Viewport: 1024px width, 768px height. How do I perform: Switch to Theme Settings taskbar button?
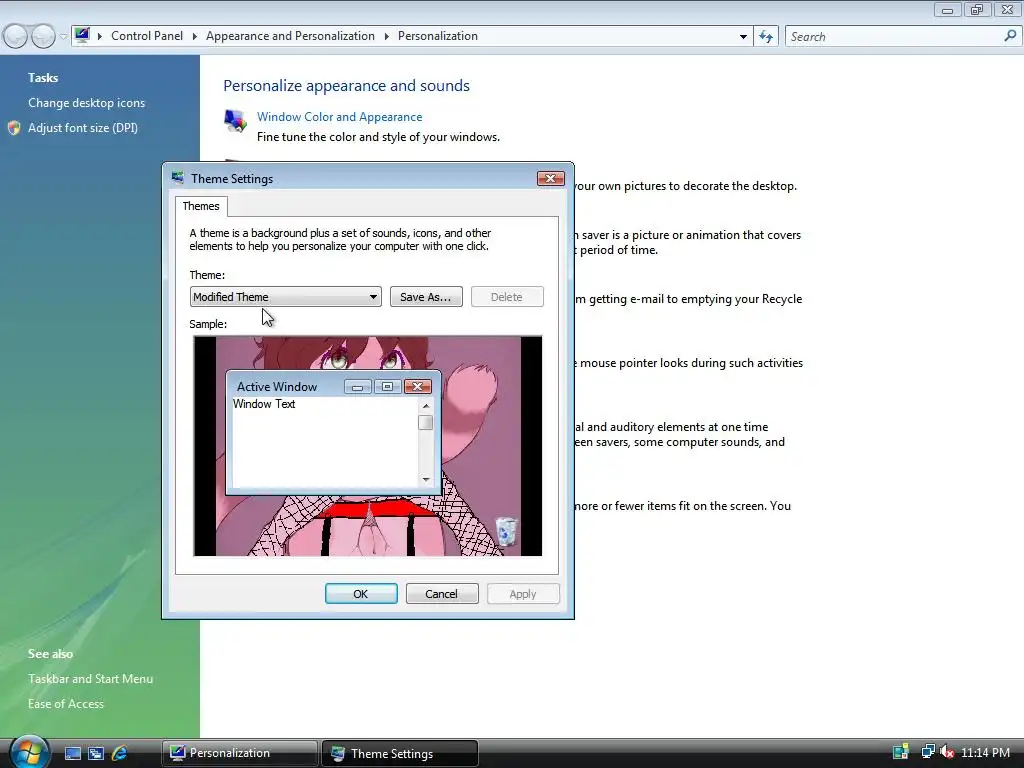tap(400, 753)
